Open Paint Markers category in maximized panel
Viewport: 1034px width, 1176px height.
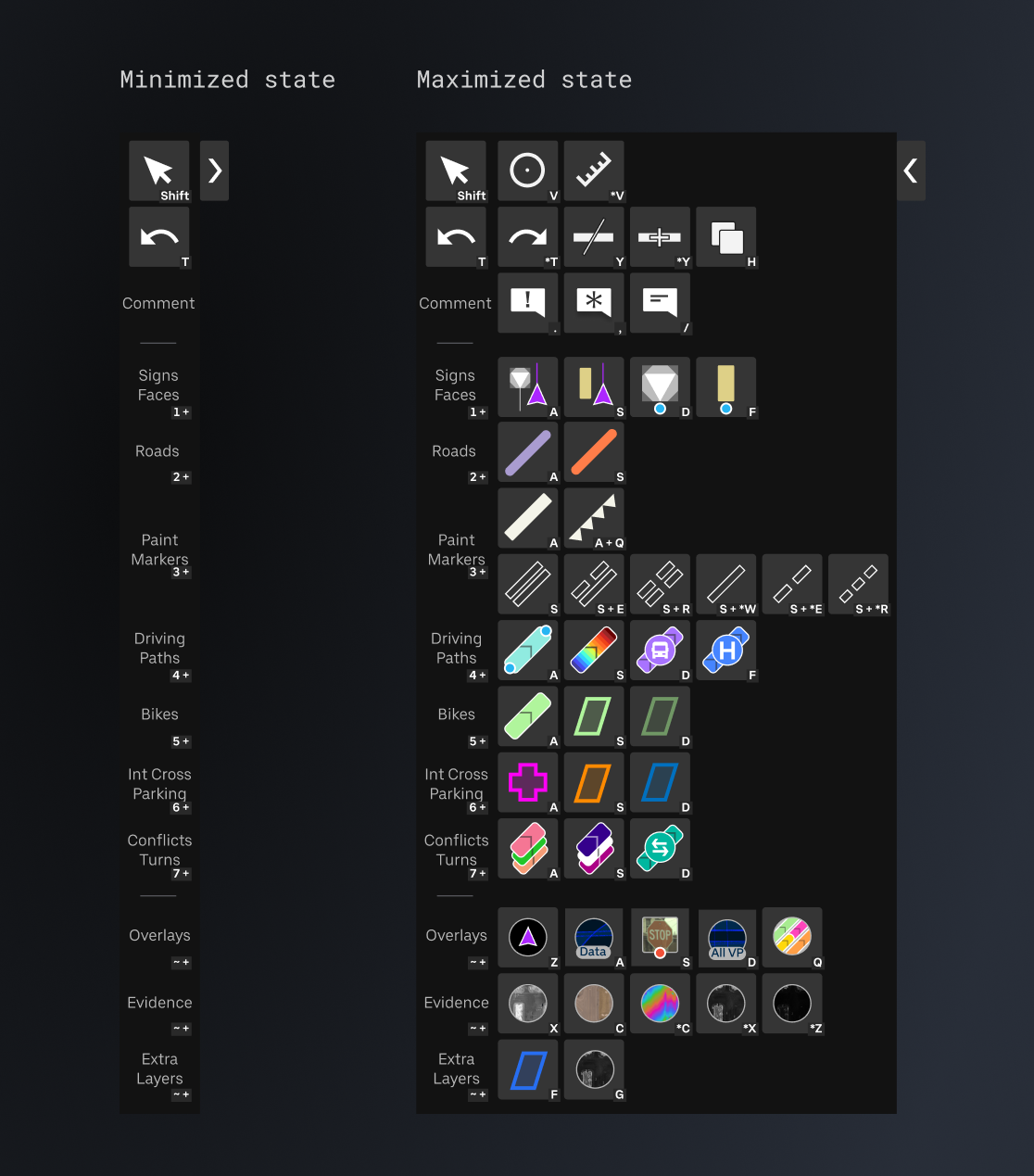click(x=456, y=550)
